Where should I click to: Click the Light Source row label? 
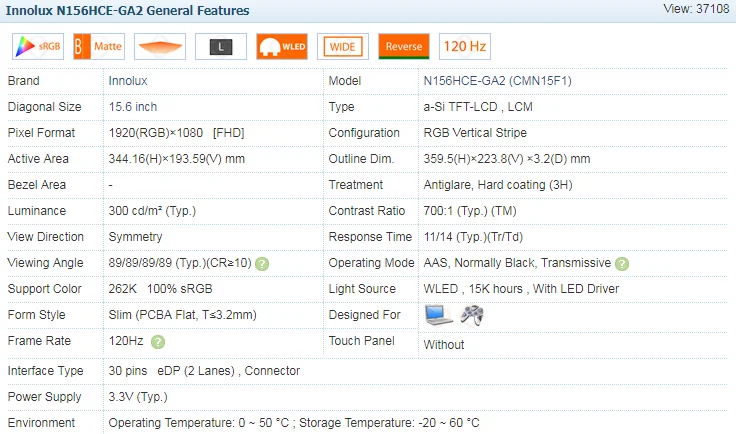(x=362, y=289)
